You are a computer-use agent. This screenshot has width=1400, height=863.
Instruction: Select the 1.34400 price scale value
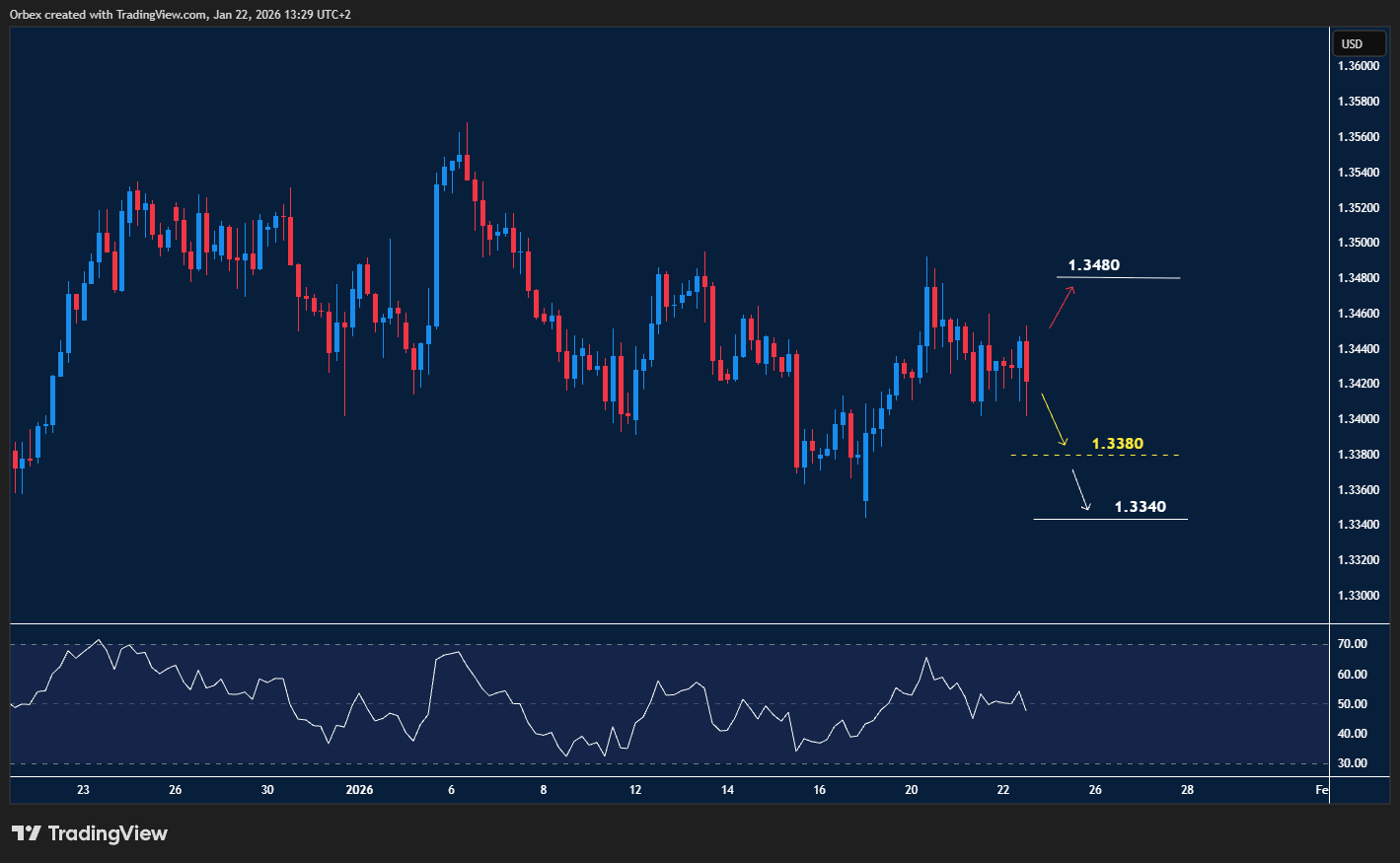point(1359,349)
